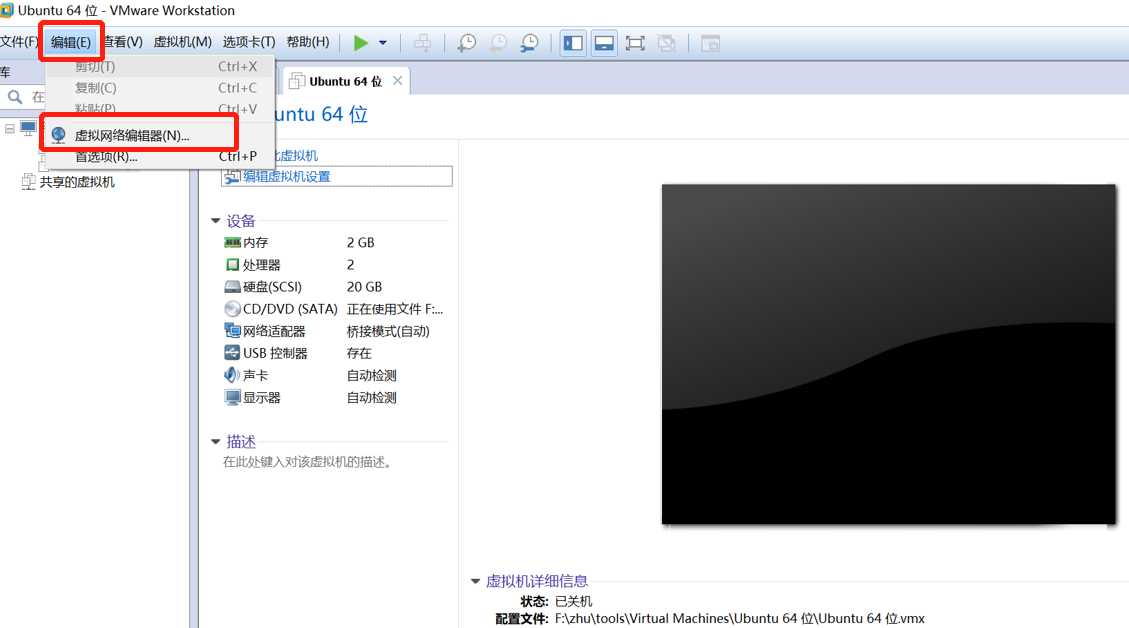
Task: Click the shared VMs icon in library
Action: pyautogui.click(x=28, y=181)
